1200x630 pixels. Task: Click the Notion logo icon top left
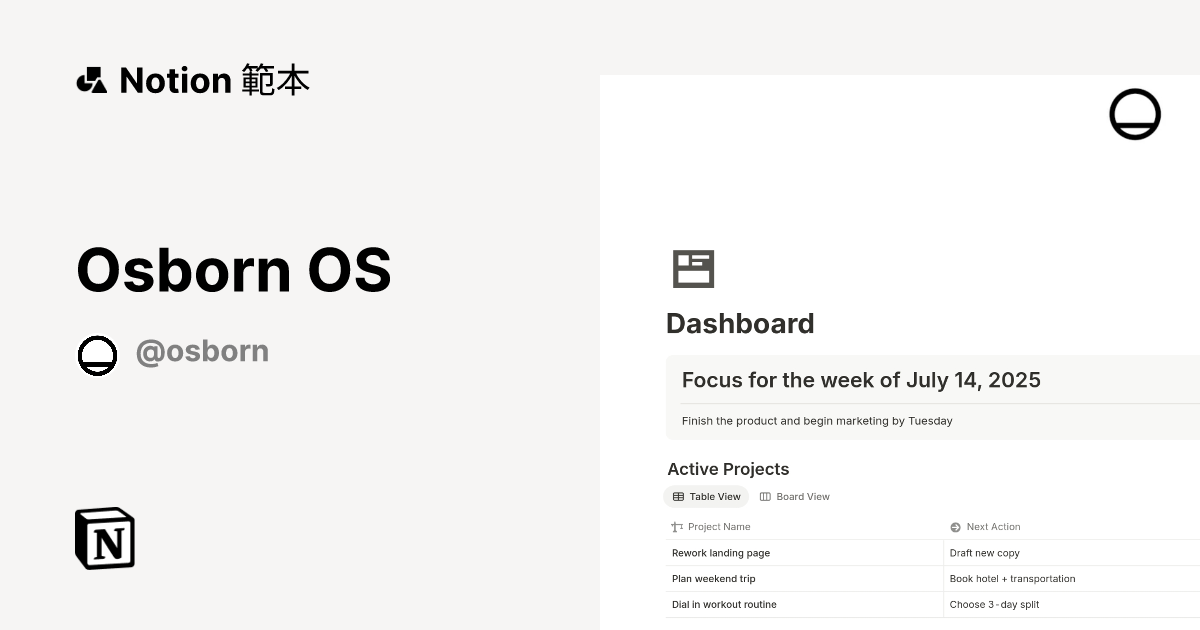pyautogui.click(x=93, y=80)
